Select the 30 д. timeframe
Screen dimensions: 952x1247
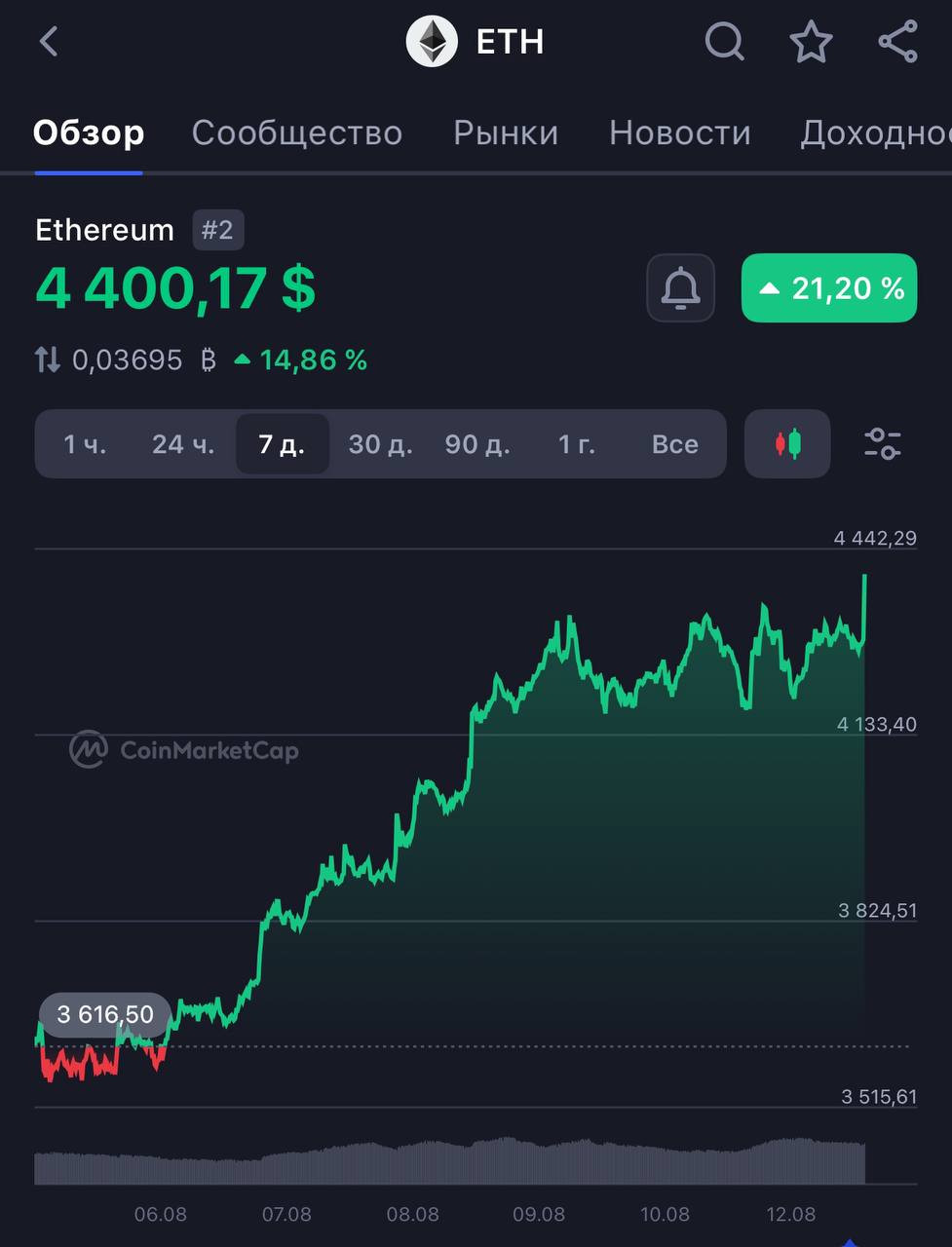click(381, 444)
